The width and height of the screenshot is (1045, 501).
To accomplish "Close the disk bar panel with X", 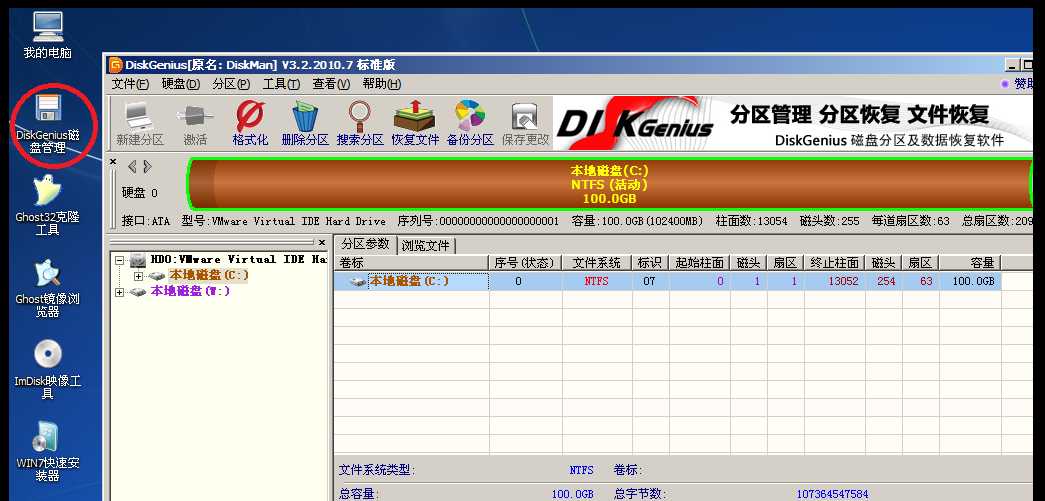I will point(113,161).
